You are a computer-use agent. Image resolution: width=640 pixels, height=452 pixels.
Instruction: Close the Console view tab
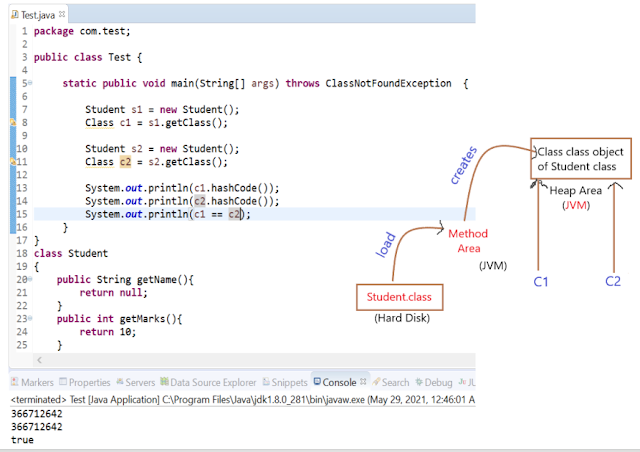pyautogui.click(x=363, y=381)
